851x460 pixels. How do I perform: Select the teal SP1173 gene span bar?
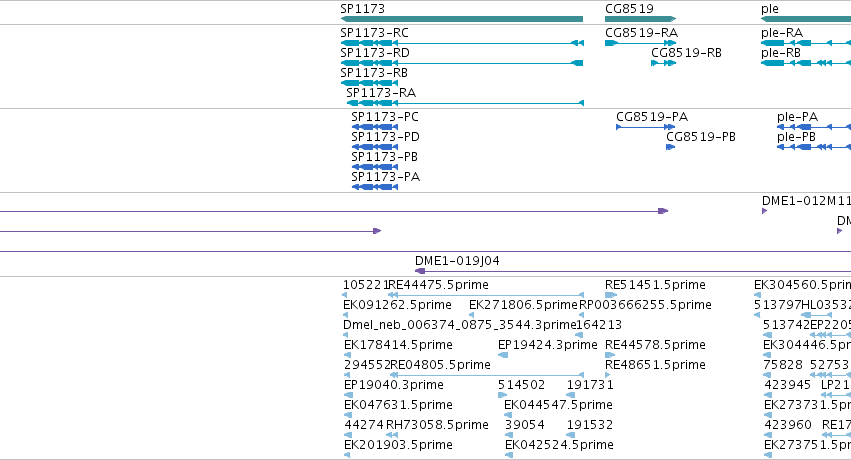[x=462, y=19]
